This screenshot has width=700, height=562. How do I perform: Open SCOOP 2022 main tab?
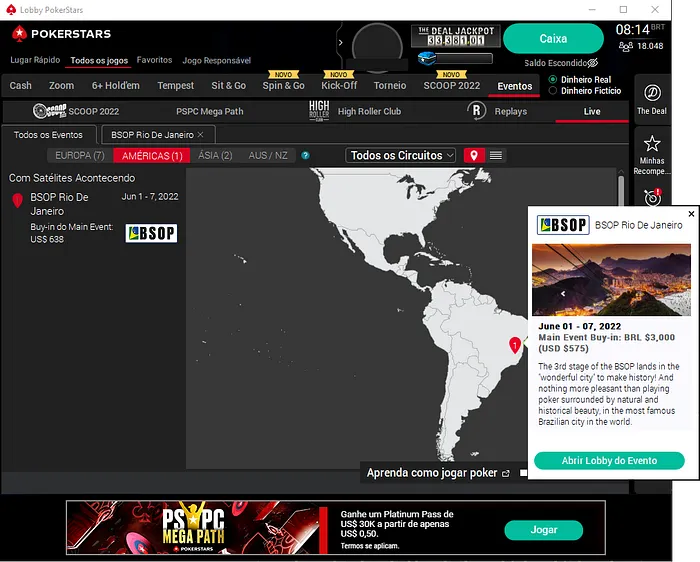(x=452, y=86)
